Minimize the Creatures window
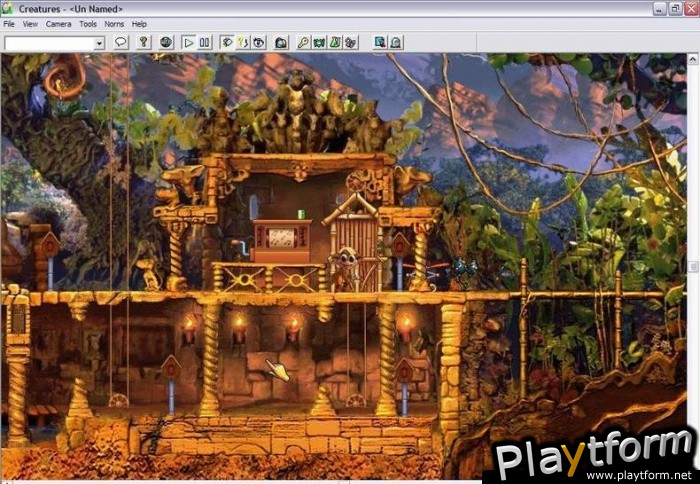700x484 pixels. [659, 8]
